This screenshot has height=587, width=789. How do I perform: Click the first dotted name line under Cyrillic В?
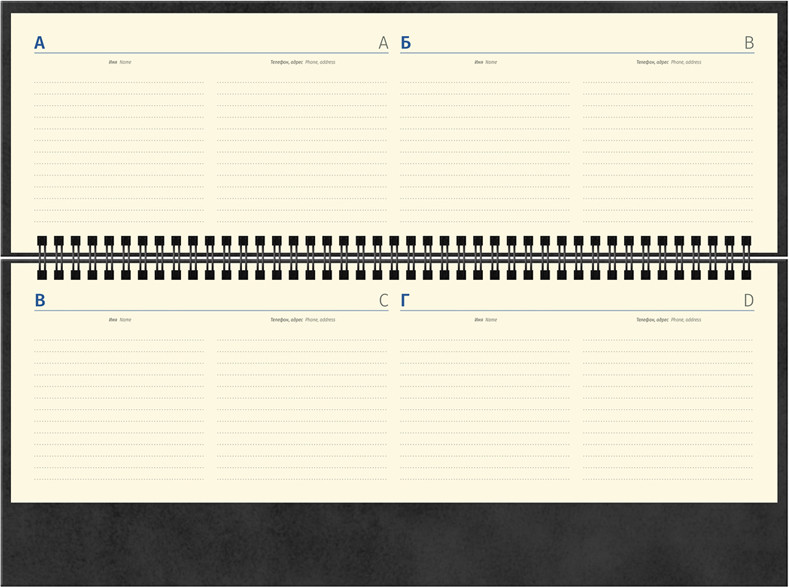tap(119, 339)
